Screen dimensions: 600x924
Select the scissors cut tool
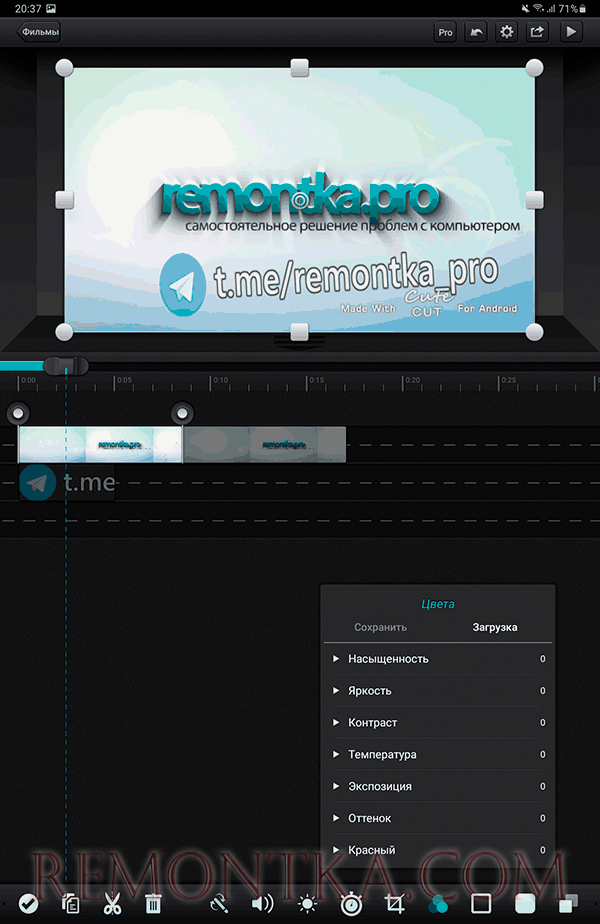click(x=112, y=904)
